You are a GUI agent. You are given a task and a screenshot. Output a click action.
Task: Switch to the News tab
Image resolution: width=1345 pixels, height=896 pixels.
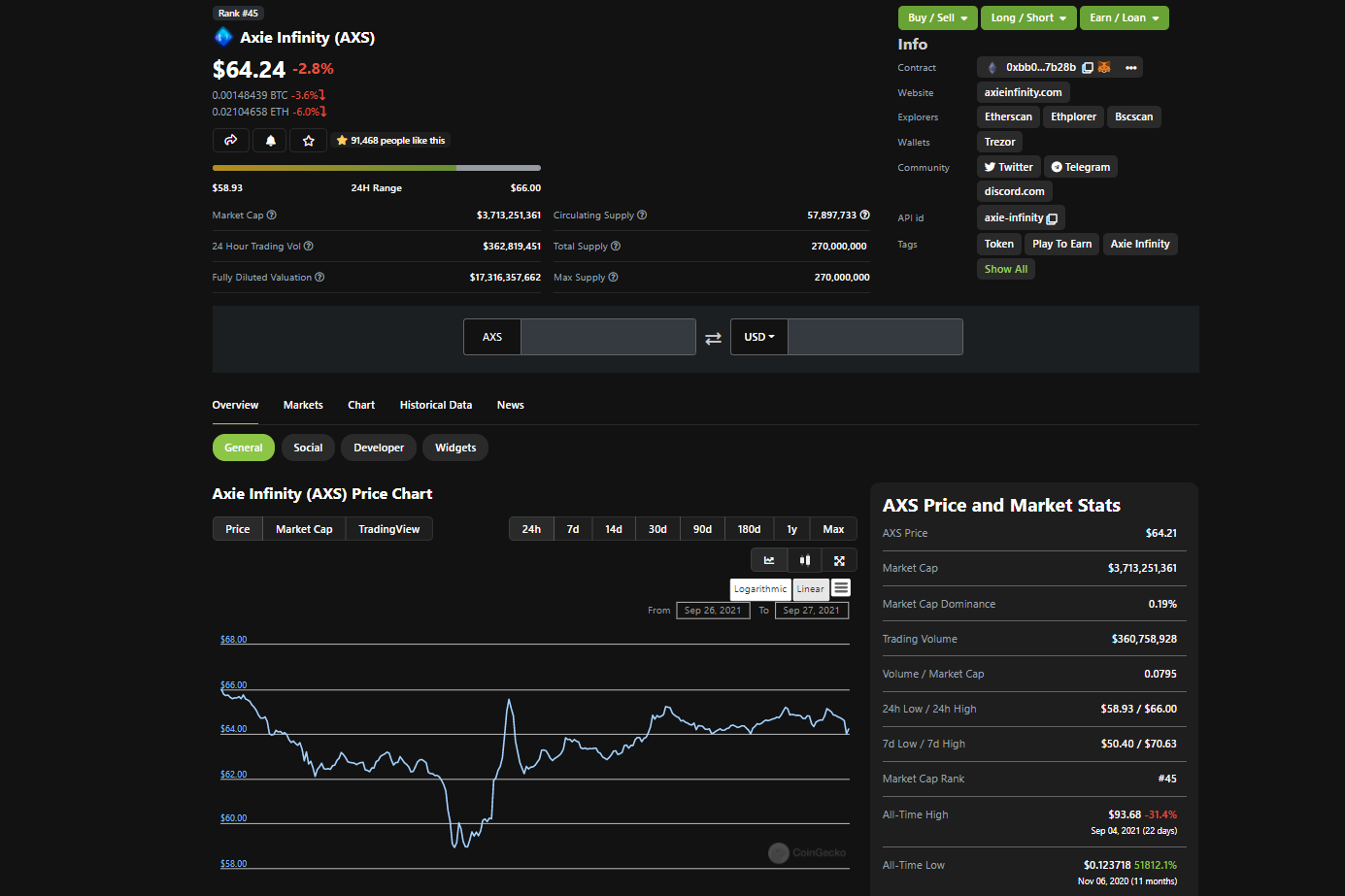511,405
